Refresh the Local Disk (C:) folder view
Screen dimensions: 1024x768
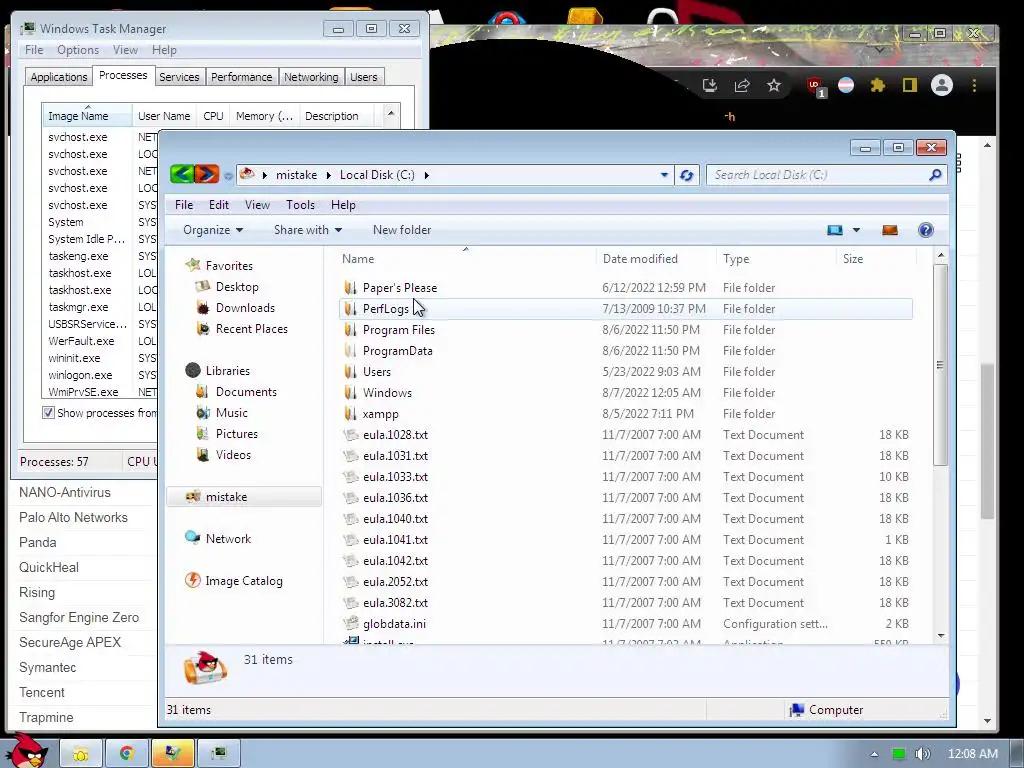[686, 175]
